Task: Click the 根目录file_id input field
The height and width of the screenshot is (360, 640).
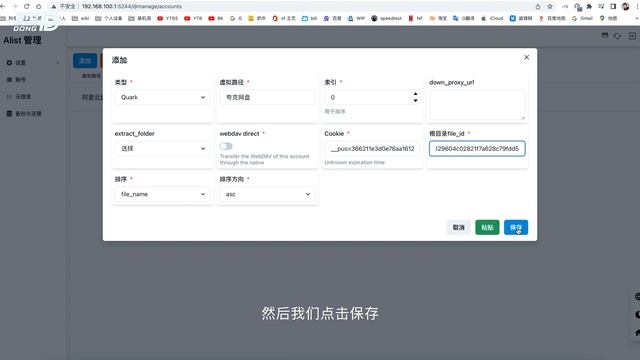Action: pyautogui.click(x=477, y=149)
